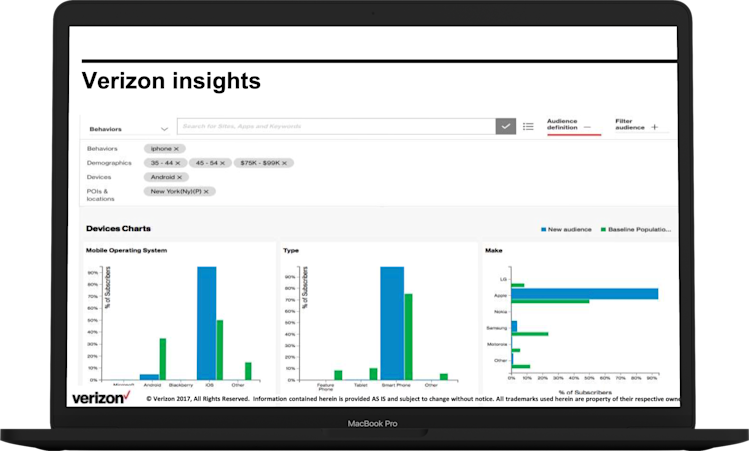Confirm search with the checkmark button
This screenshot has width=749, height=451.
pos(506,126)
